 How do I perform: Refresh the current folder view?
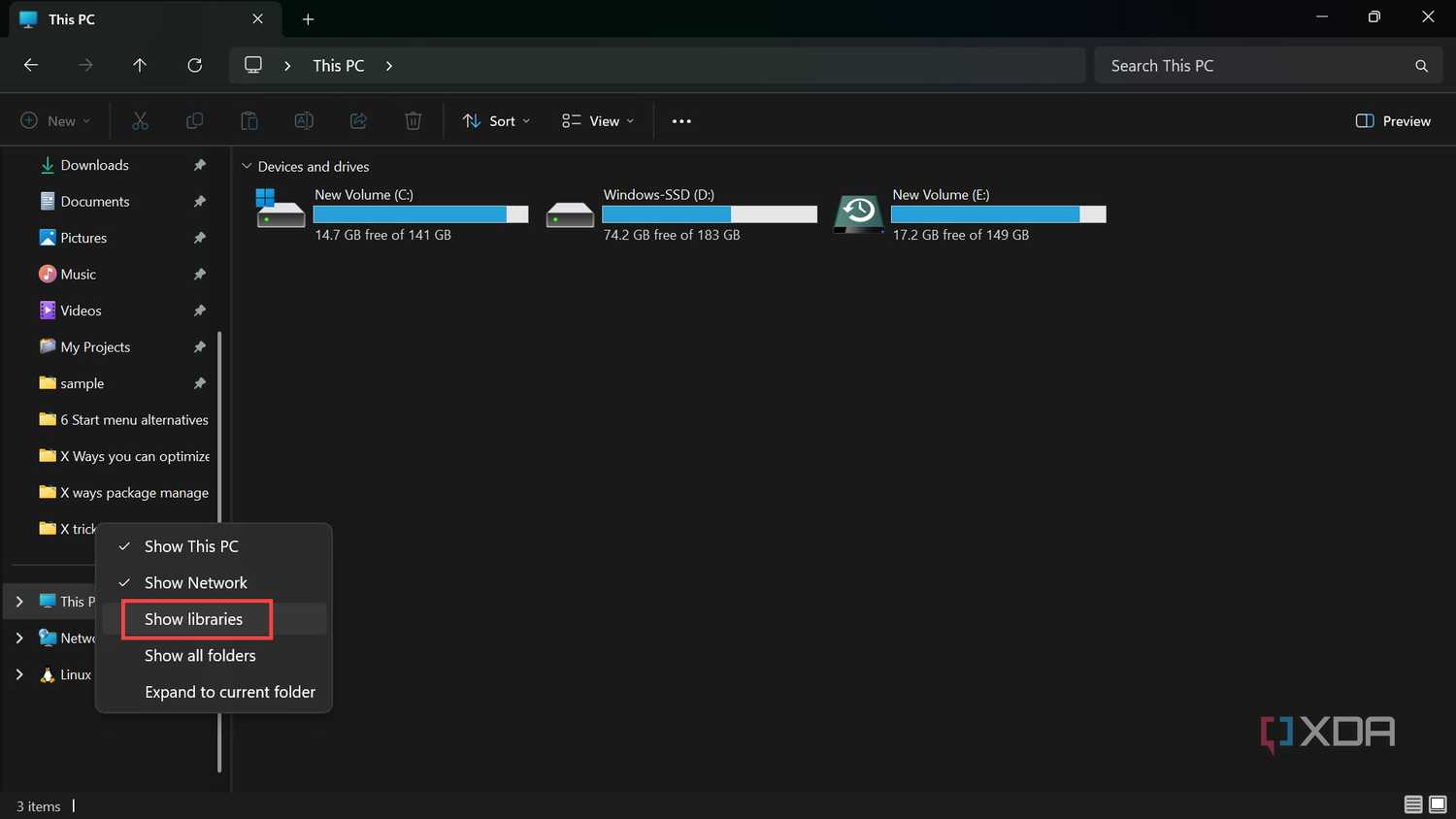(x=195, y=65)
